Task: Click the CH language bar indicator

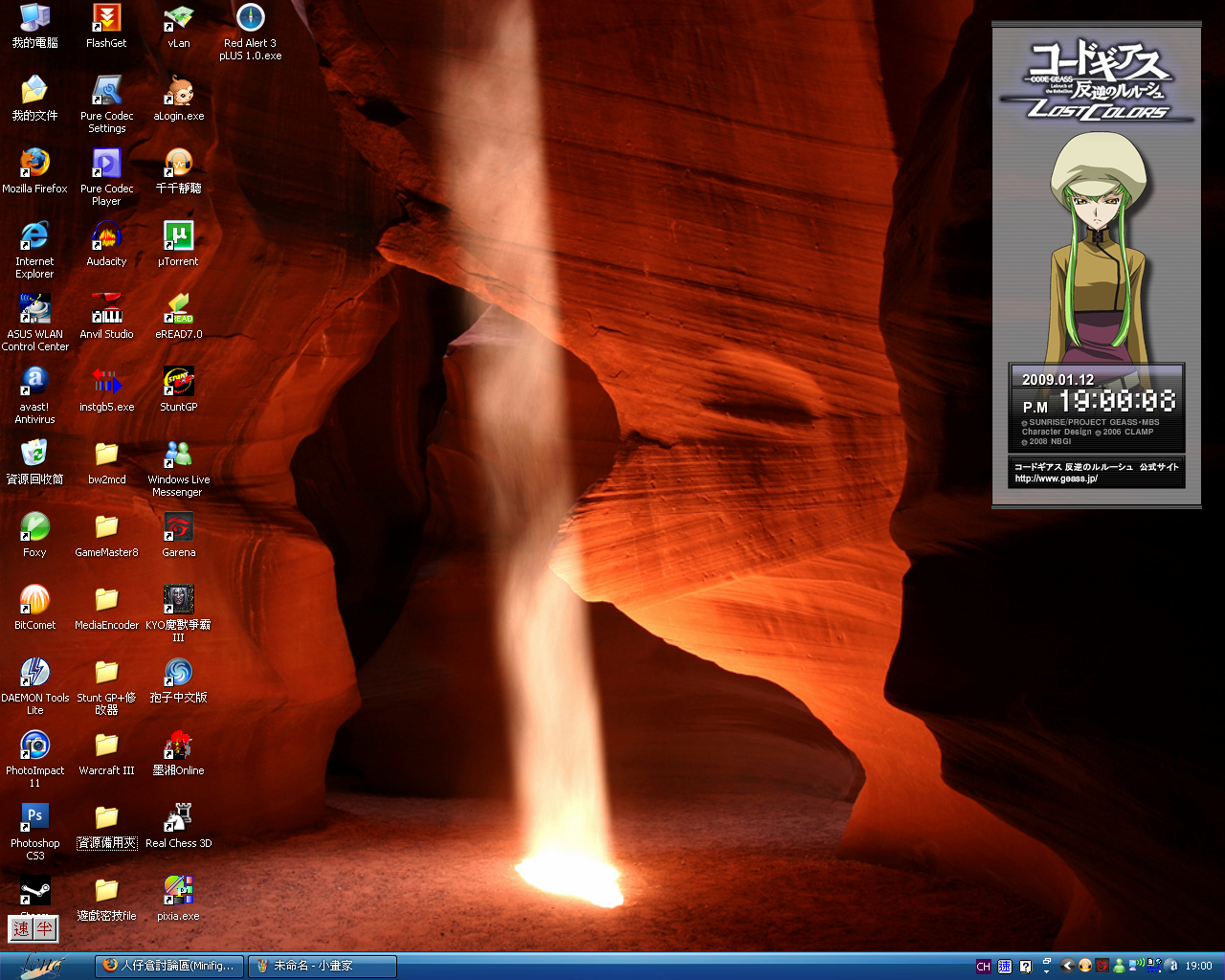Action: click(983, 967)
